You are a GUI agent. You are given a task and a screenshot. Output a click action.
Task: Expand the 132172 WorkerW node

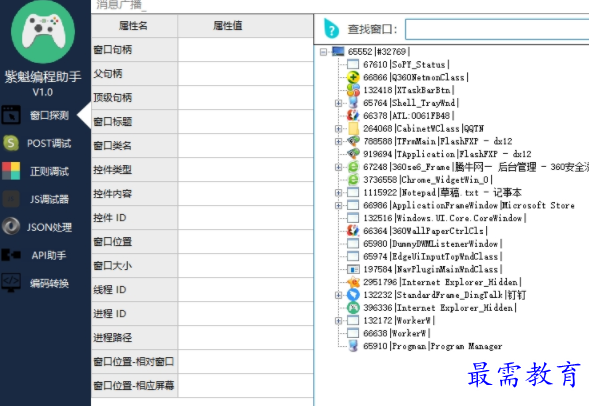click(338, 320)
